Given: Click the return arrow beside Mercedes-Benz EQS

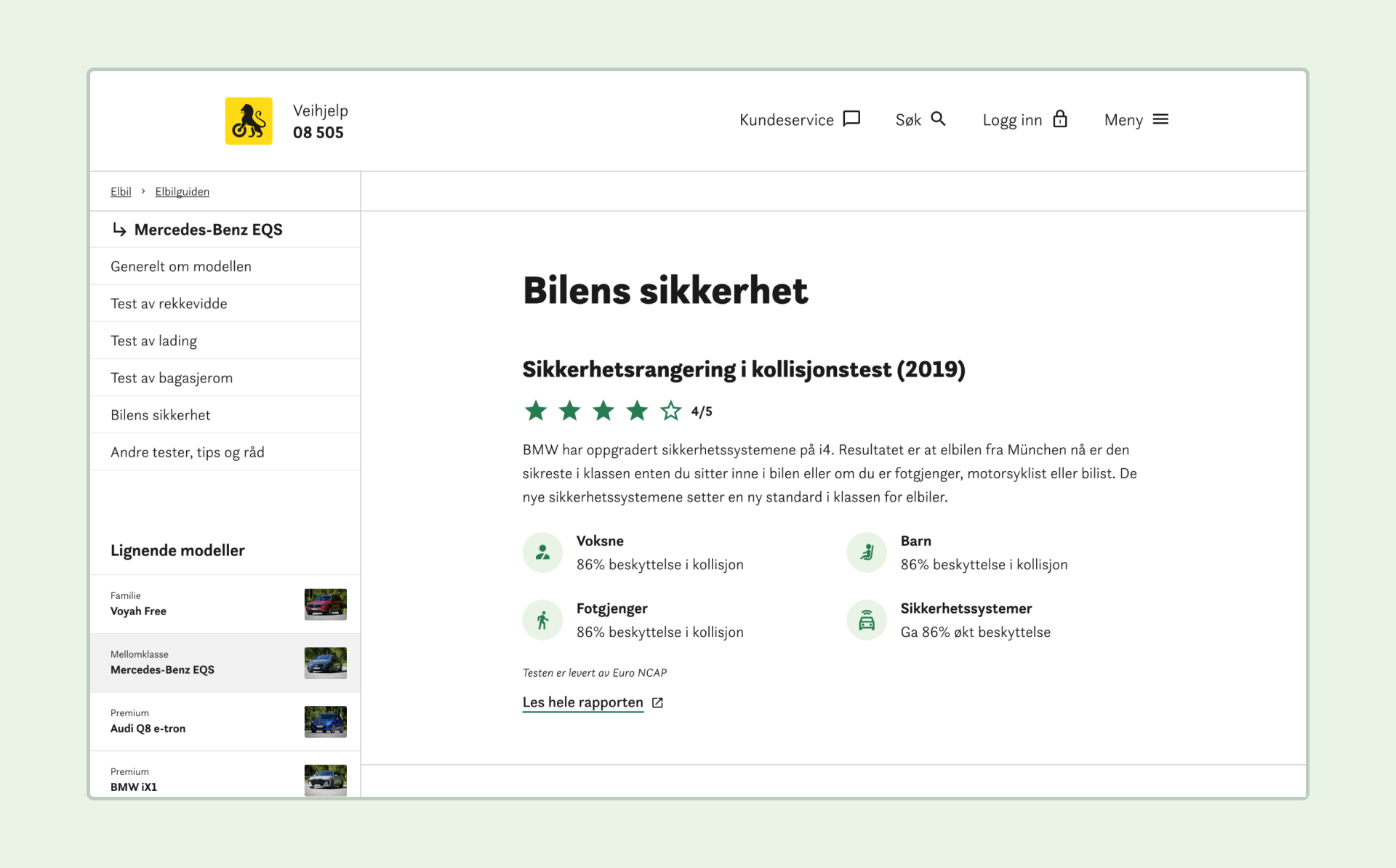Looking at the screenshot, I should (x=120, y=230).
